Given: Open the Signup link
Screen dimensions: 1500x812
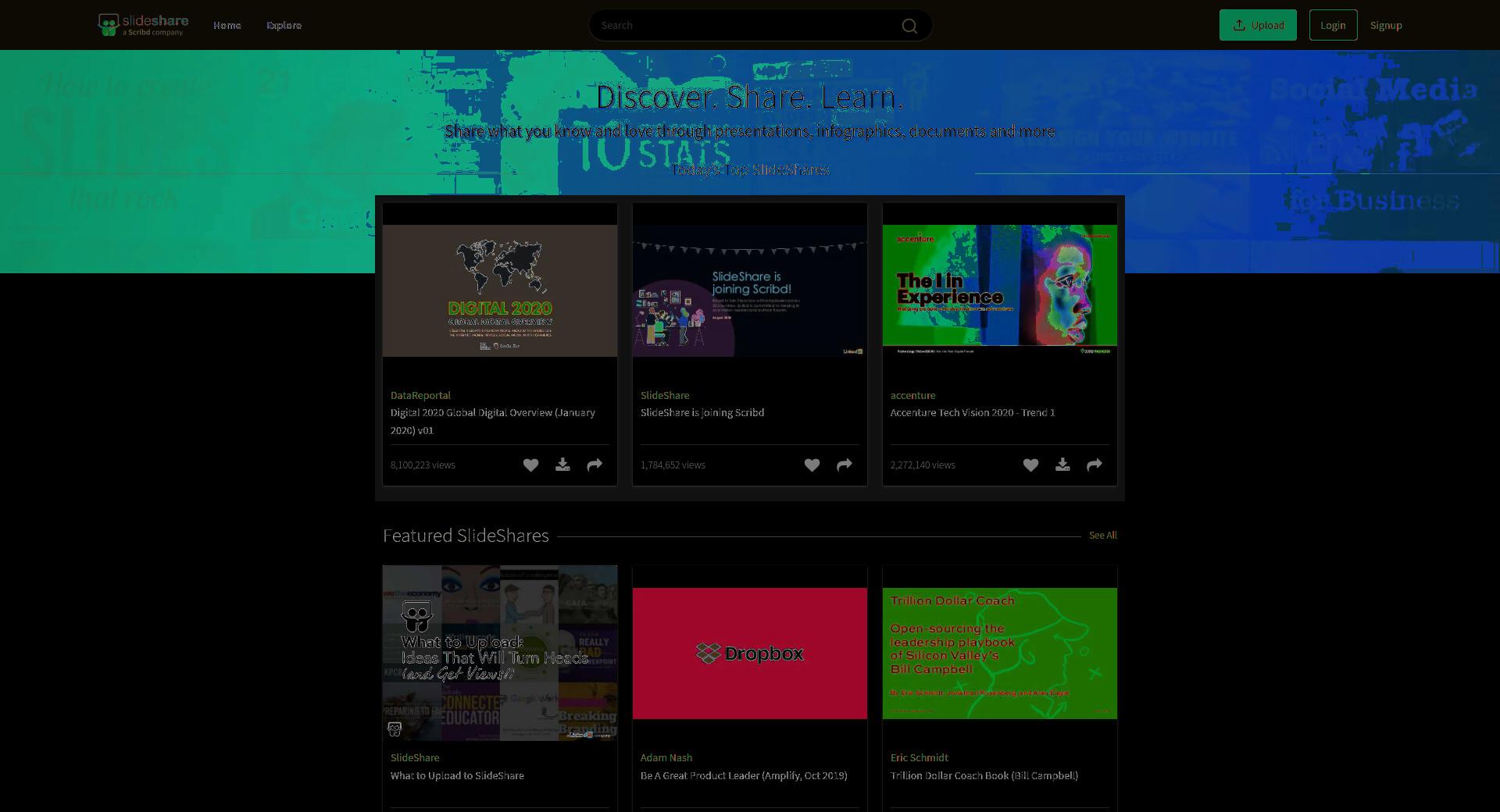Looking at the screenshot, I should (1386, 26).
